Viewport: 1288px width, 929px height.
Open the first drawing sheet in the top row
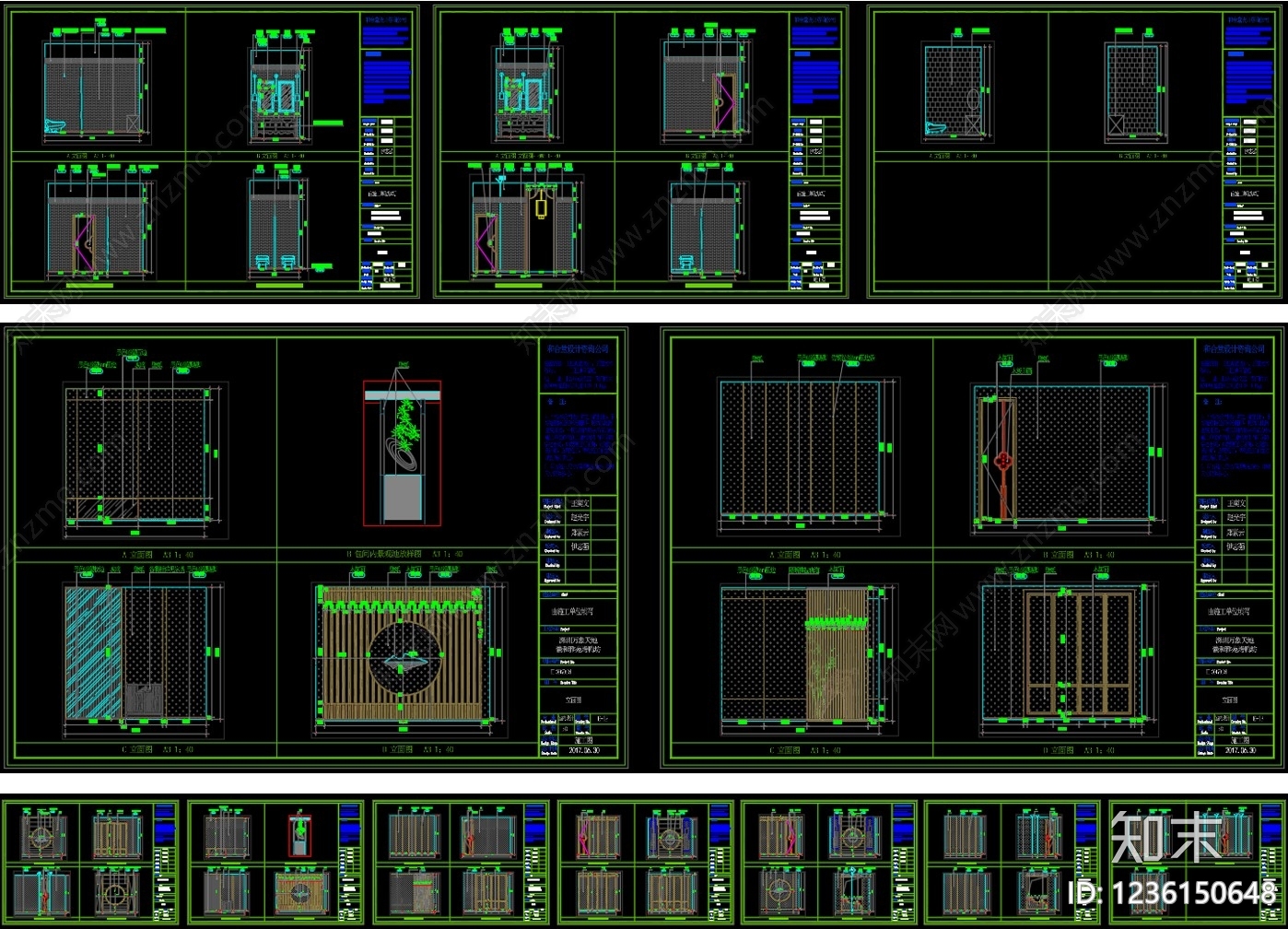(211, 151)
